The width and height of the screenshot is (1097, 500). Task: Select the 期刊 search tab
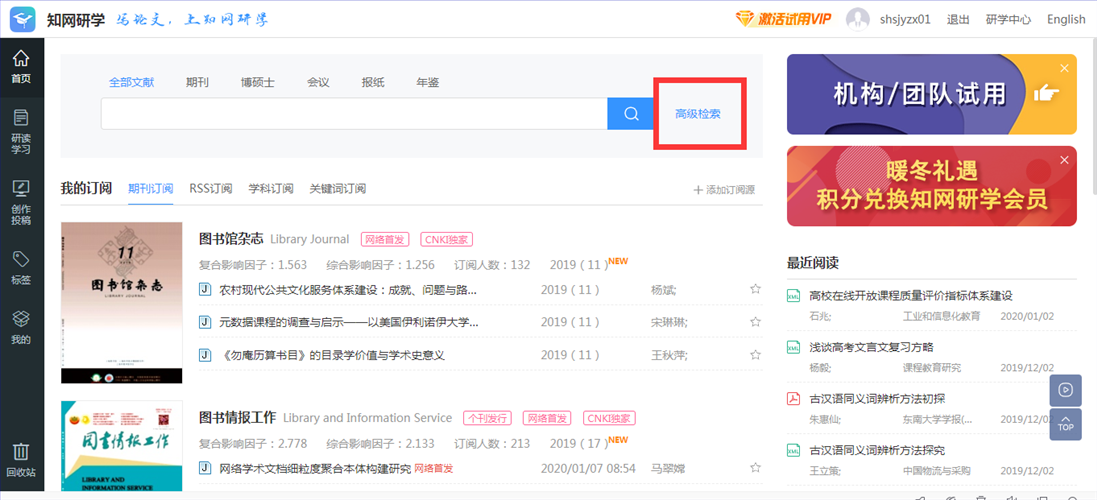[197, 83]
